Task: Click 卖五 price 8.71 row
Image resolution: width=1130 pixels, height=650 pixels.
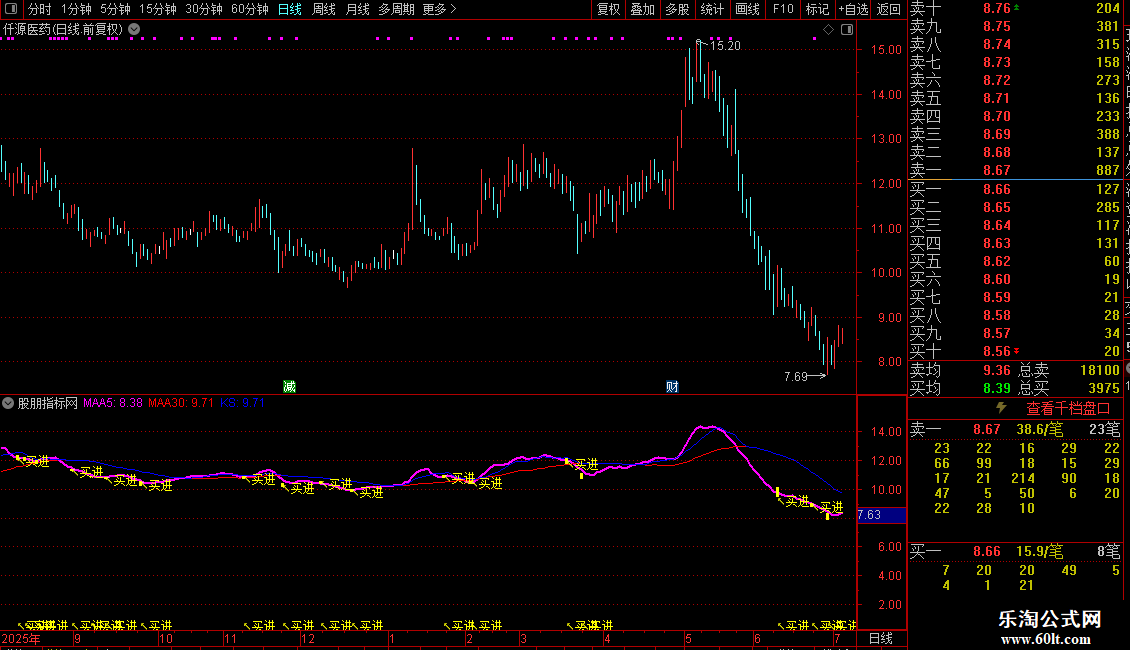Action: (x=1015, y=98)
